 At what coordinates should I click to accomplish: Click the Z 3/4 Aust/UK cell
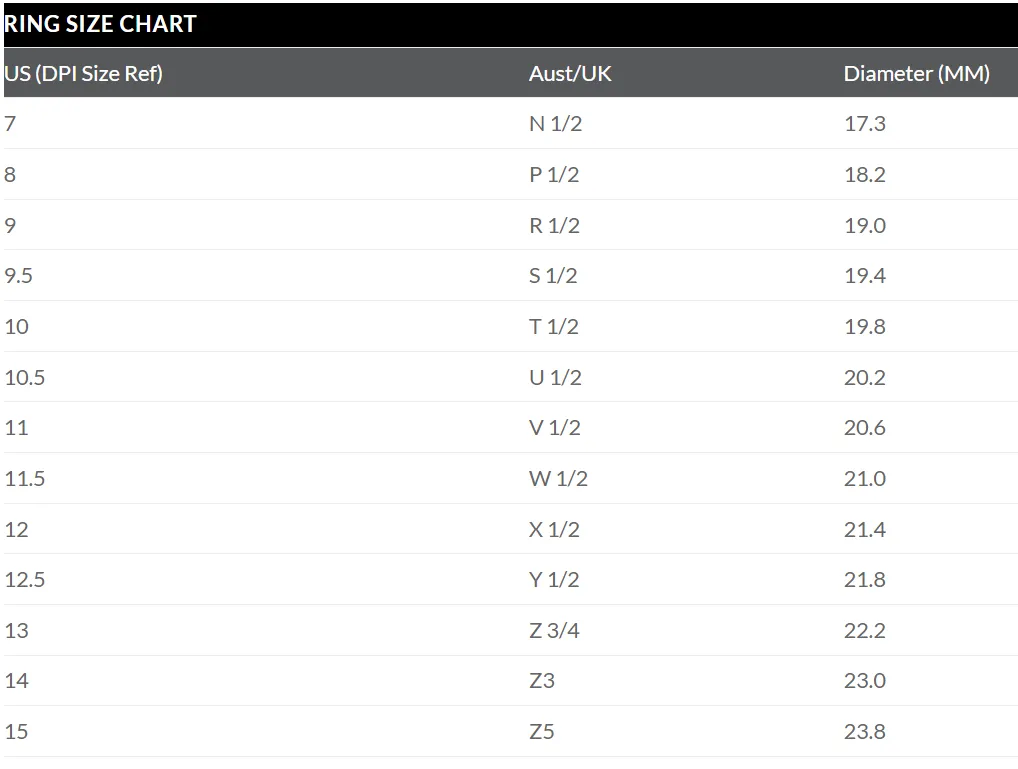pyautogui.click(x=554, y=631)
